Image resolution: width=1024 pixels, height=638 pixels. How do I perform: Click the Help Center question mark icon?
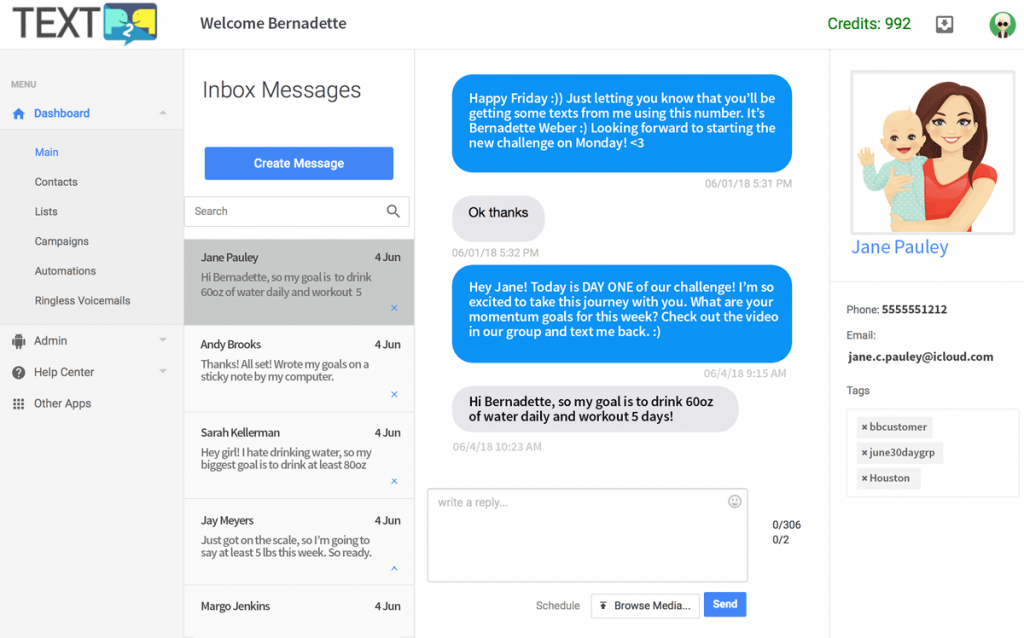[x=18, y=372]
